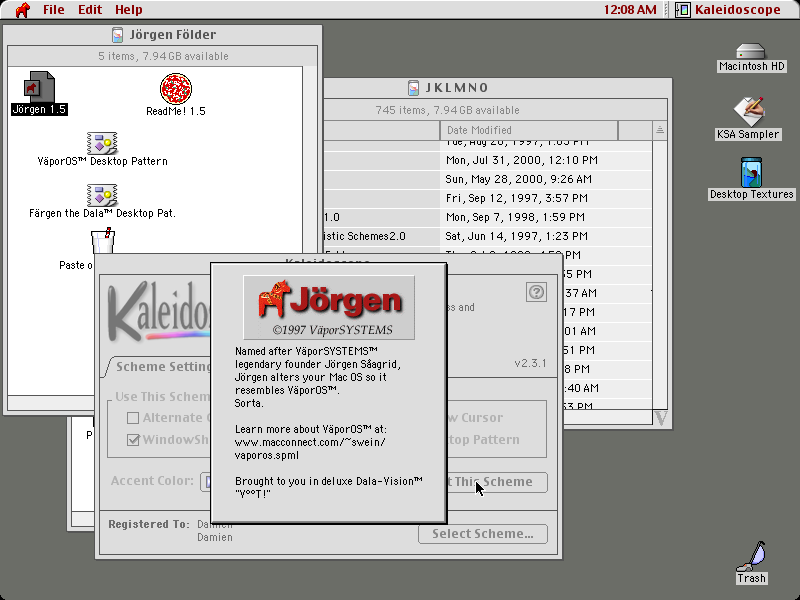Click the 12:08 AM menu bar clock
Screen dimensions: 800x600
click(x=630, y=10)
